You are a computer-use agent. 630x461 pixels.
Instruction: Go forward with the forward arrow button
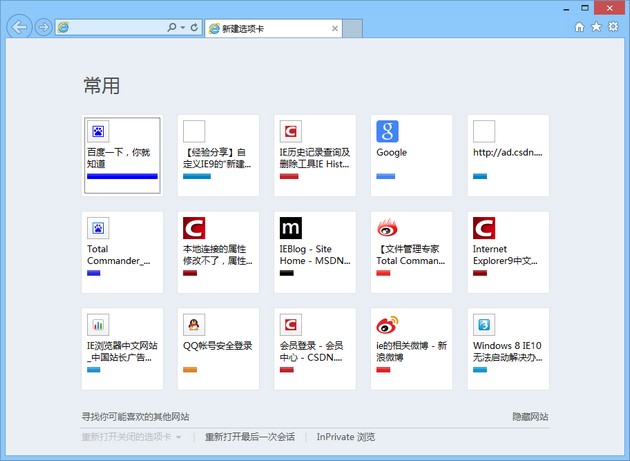43,27
